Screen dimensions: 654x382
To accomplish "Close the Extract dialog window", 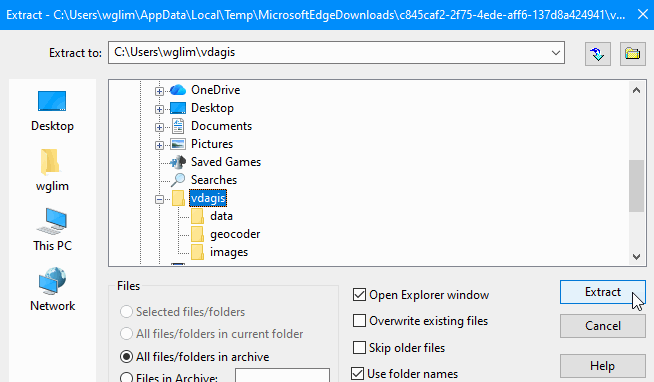I will point(643,15).
